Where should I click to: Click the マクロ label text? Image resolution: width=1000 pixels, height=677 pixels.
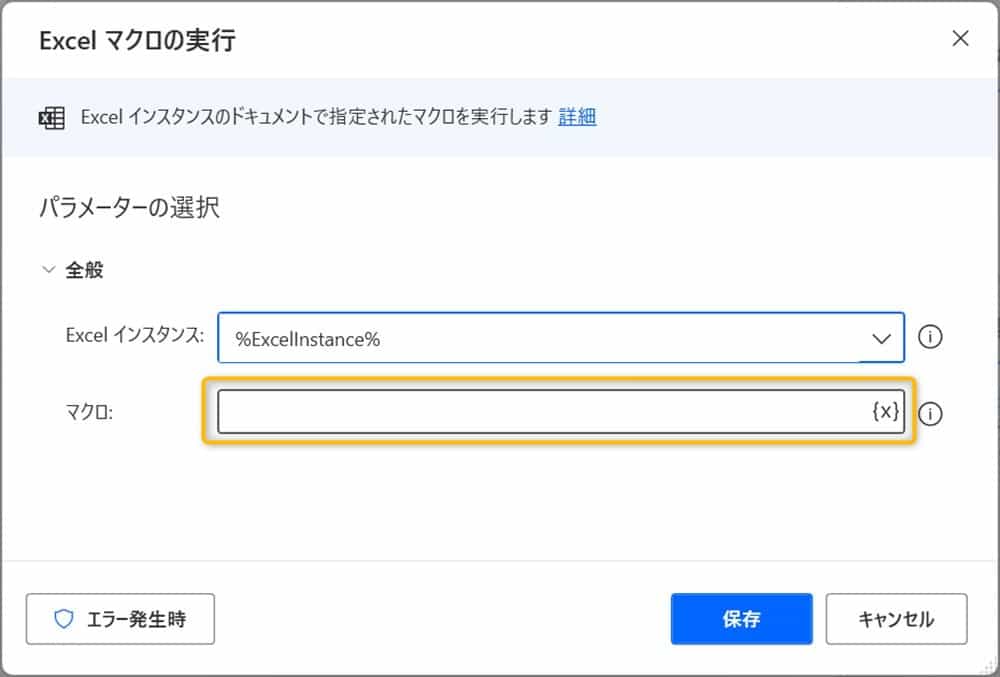pyautogui.click(x=90, y=412)
